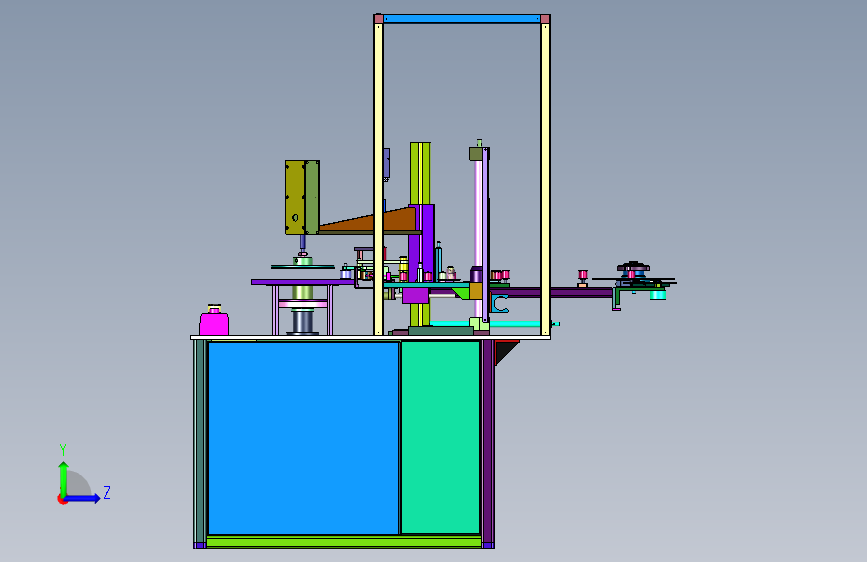Viewport: 867px width, 562px height.
Task: Select the lime green vertical column
Action: [420, 233]
